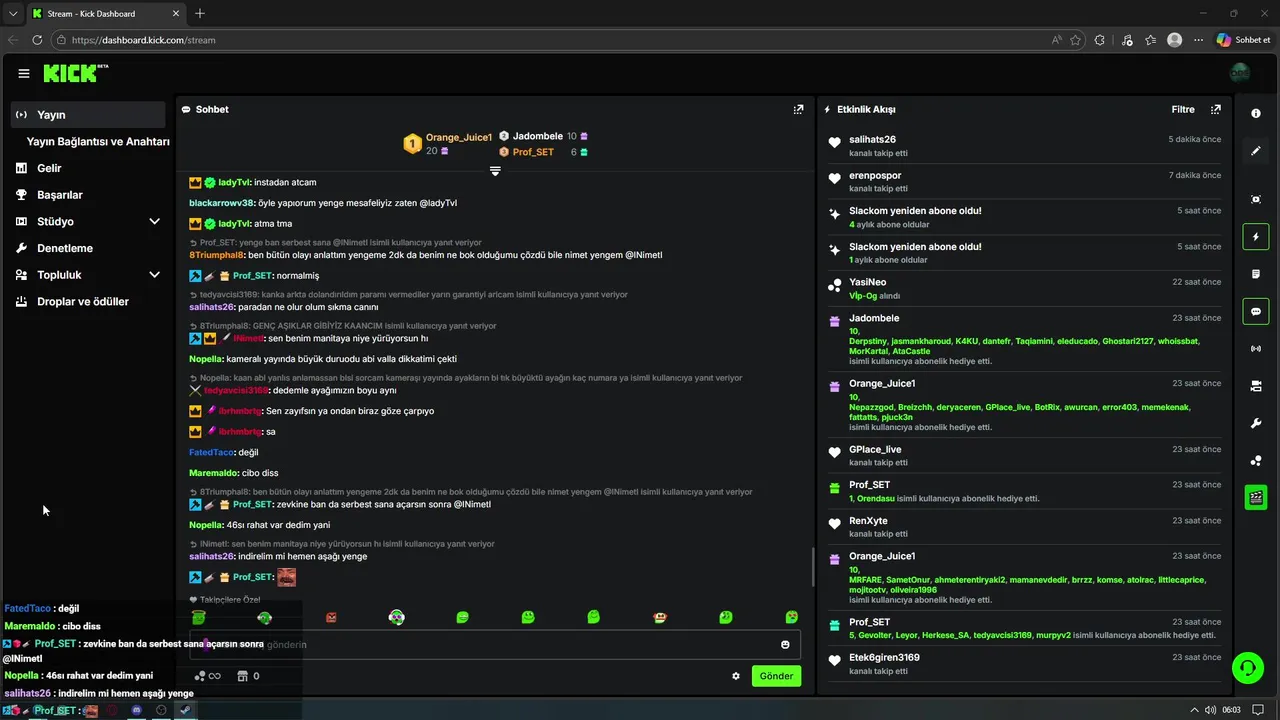Click username blackarrowv38 in chat

(x=221, y=203)
